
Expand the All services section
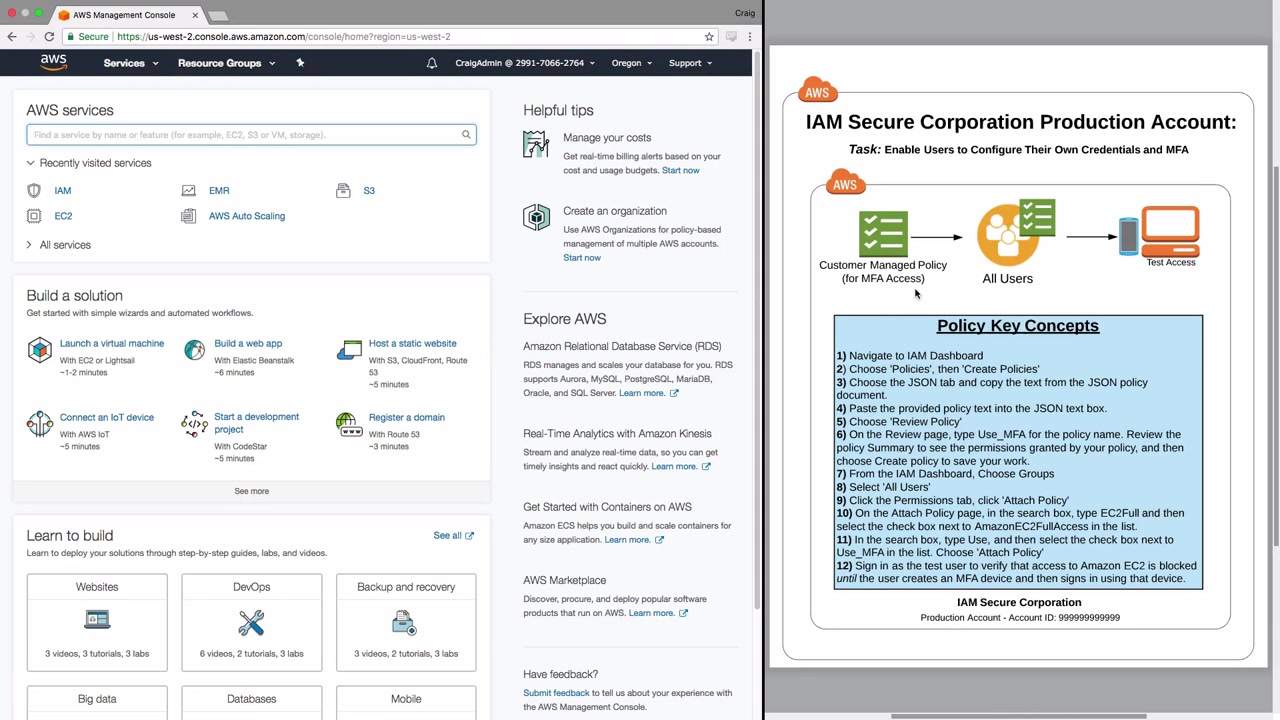coord(59,245)
